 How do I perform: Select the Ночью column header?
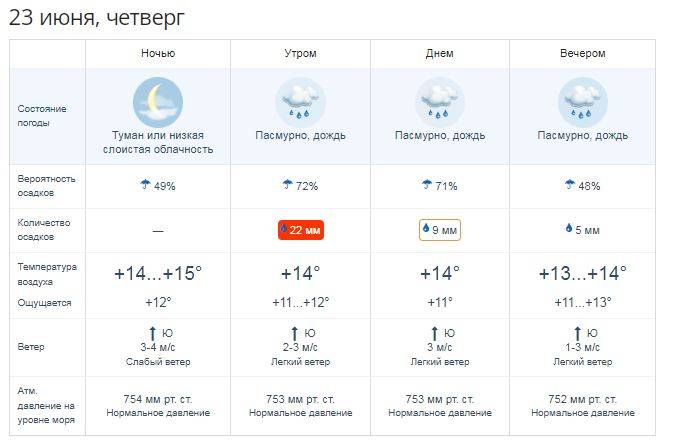click(x=158, y=53)
